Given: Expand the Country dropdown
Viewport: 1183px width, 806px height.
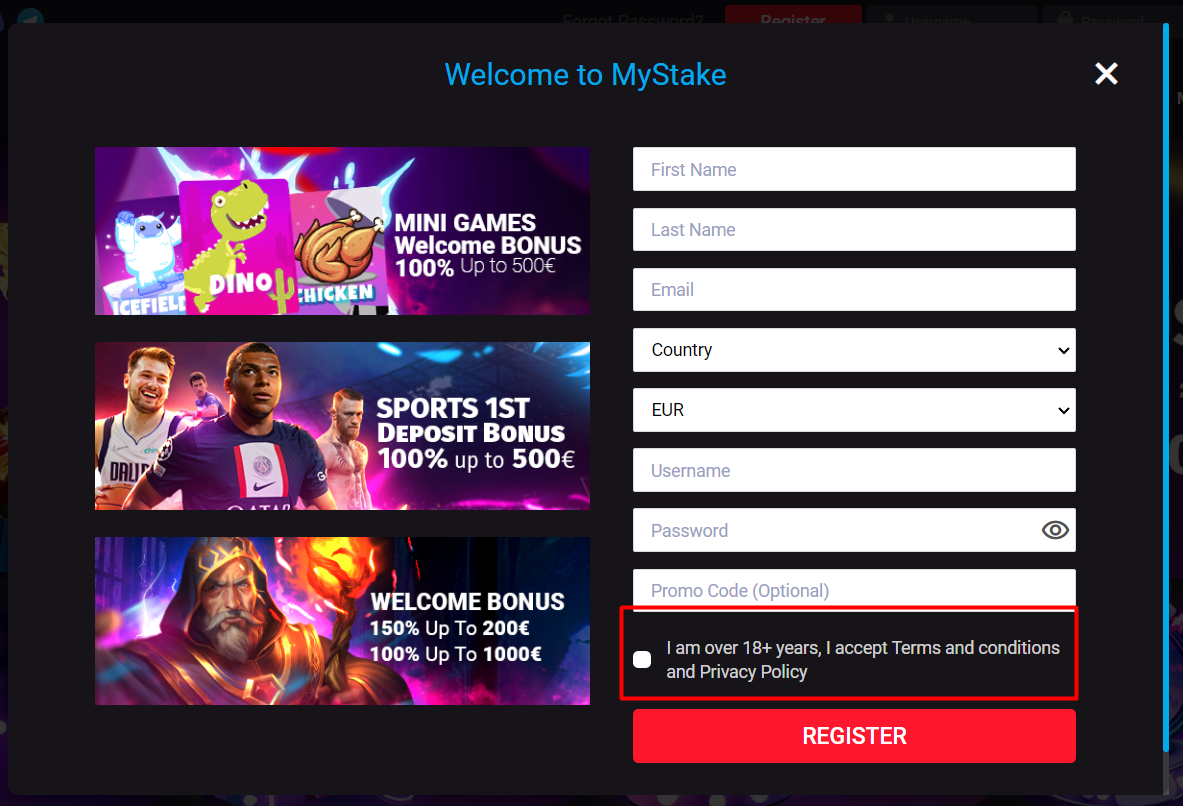Looking at the screenshot, I should [854, 350].
